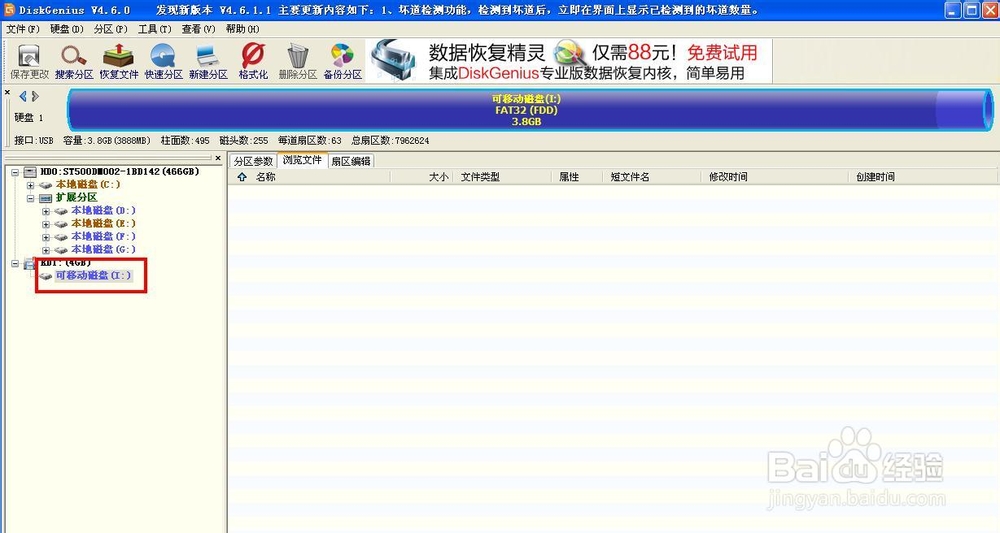Expand the Local Disk (E:) node
This screenshot has width=1000, height=533.
pyautogui.click(x=45, y=224)
